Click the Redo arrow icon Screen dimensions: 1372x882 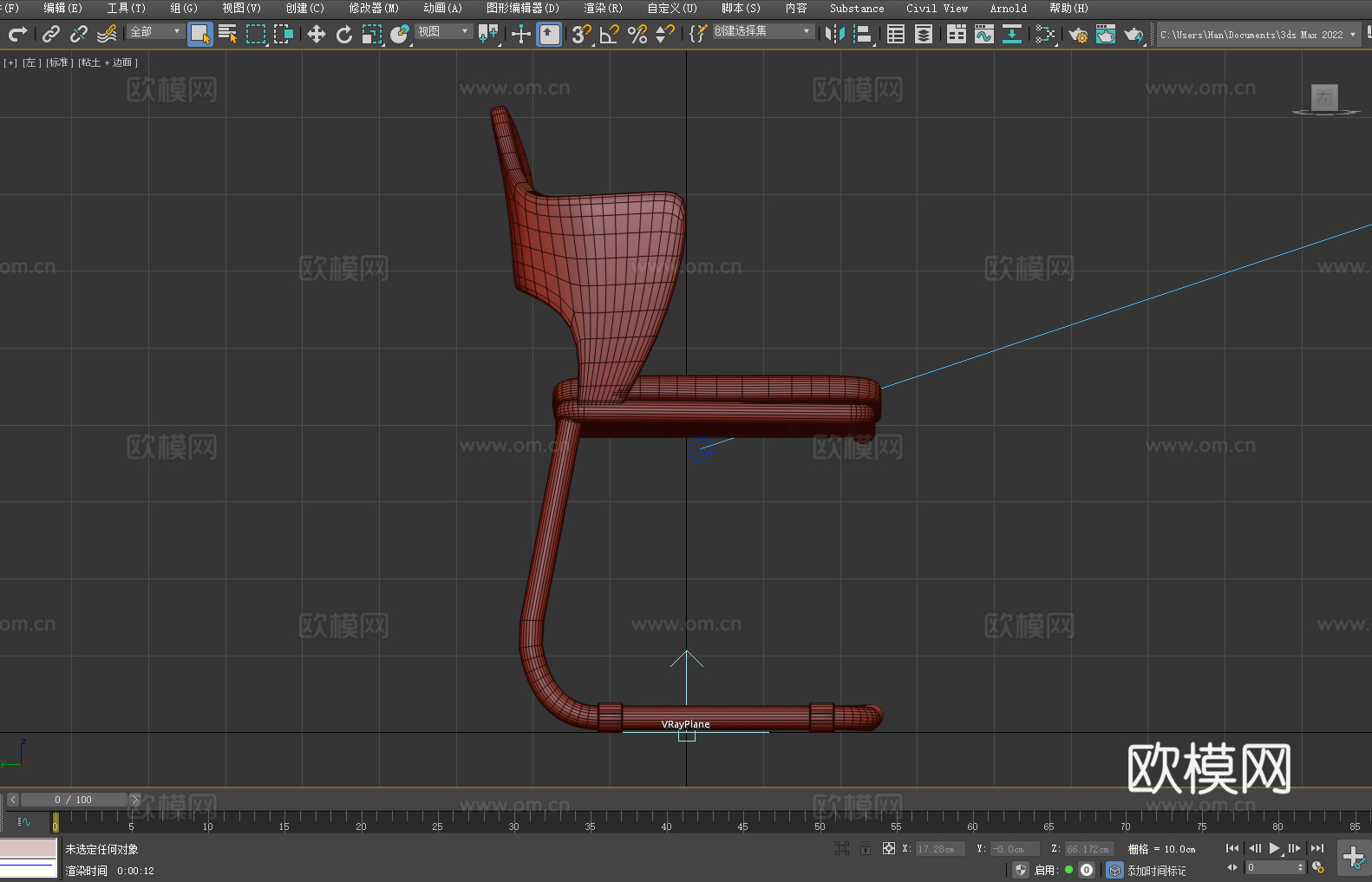(16, 34)
